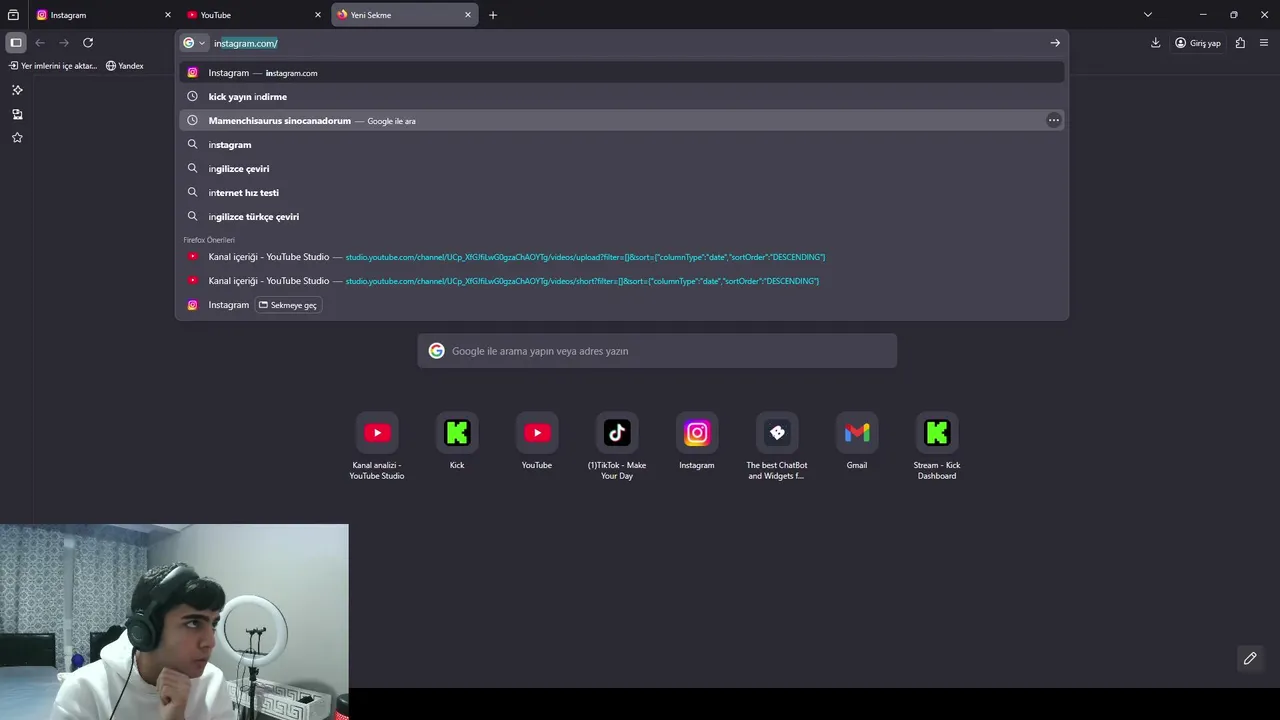Open the AI chatbot sparkle sidebar icon
This screenshot has height=720, width=1280.
[17, 90]
